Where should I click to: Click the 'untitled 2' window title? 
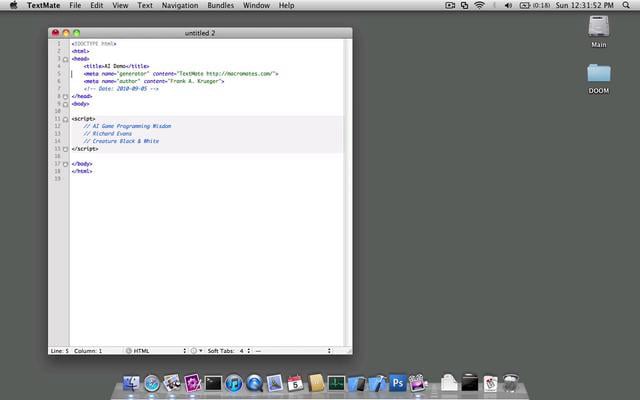pos(200,33)
